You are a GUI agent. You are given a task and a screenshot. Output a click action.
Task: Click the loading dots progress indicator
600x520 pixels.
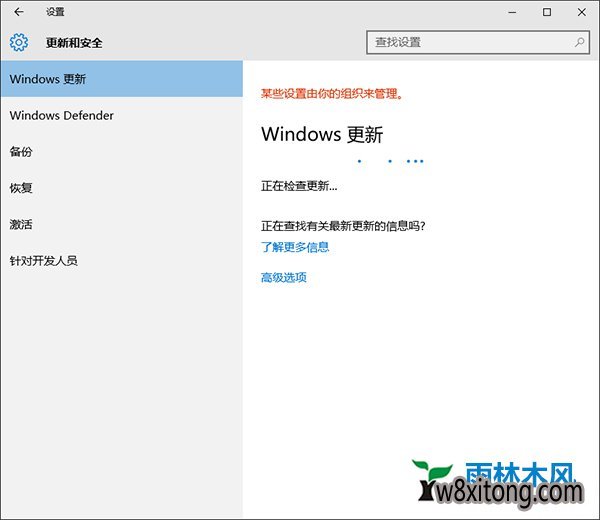point(391,161)
